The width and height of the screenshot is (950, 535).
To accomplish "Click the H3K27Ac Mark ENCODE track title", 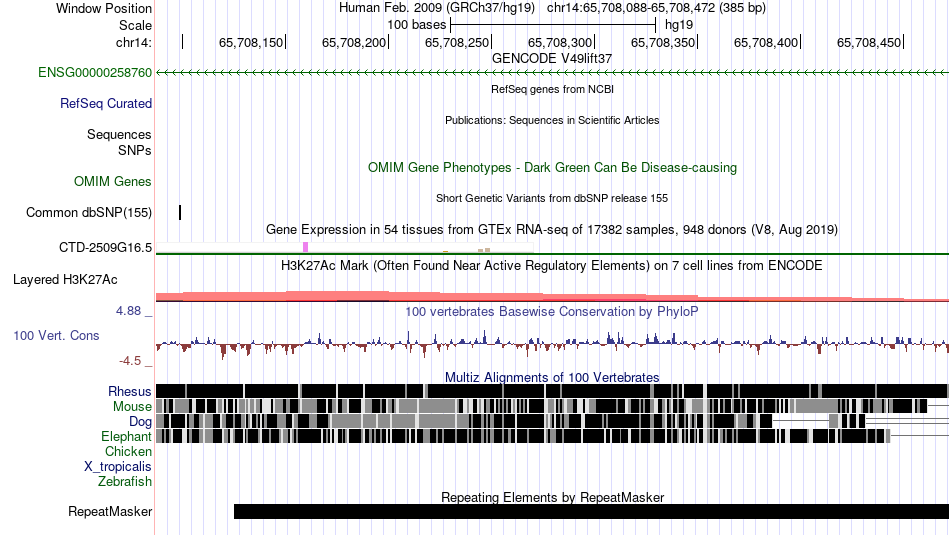I will [552, 265].
